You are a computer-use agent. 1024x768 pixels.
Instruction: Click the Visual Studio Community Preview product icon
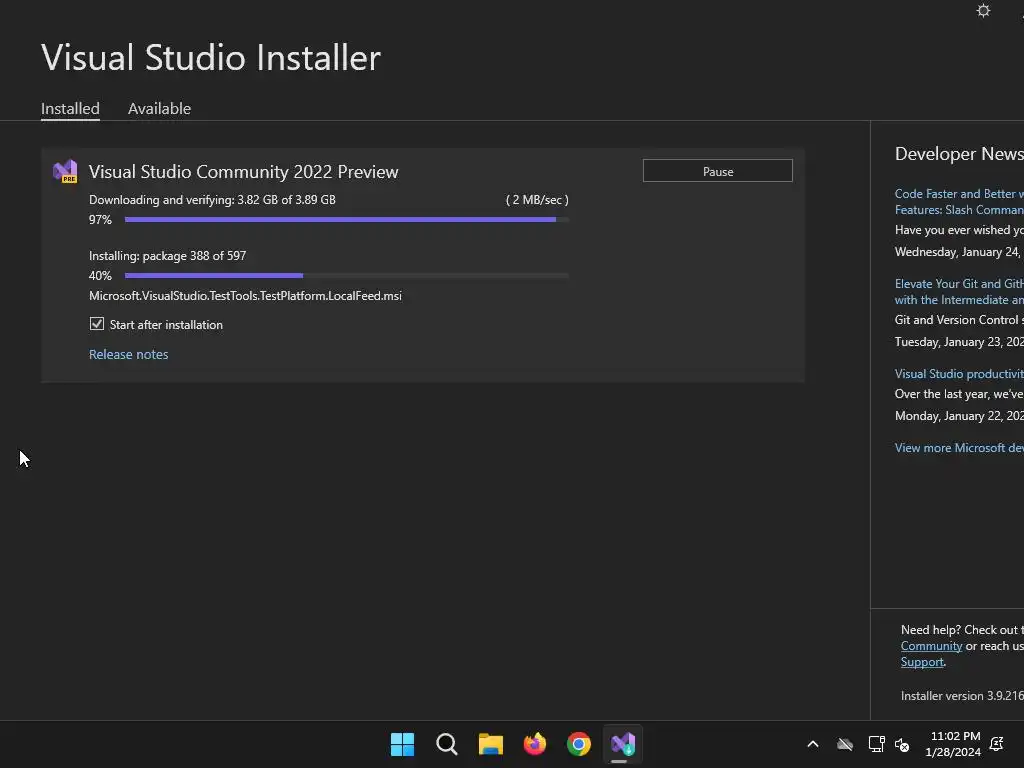65,172
